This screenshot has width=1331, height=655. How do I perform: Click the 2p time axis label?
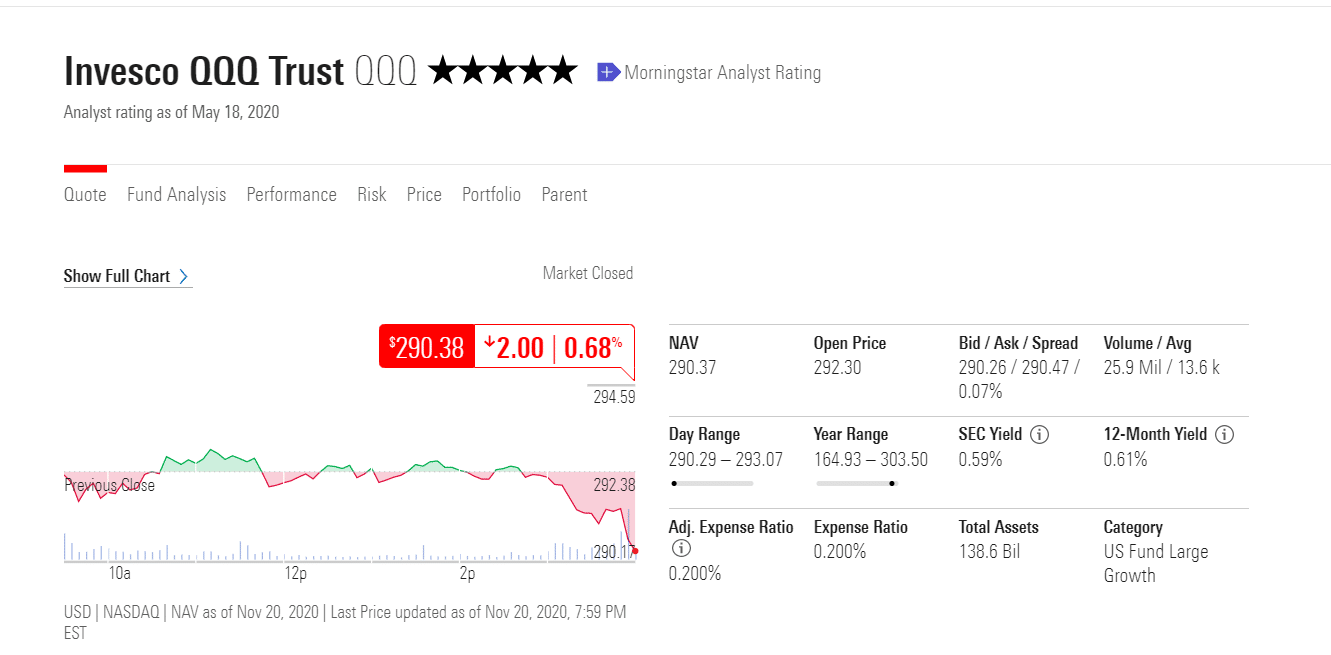(467, 574)
